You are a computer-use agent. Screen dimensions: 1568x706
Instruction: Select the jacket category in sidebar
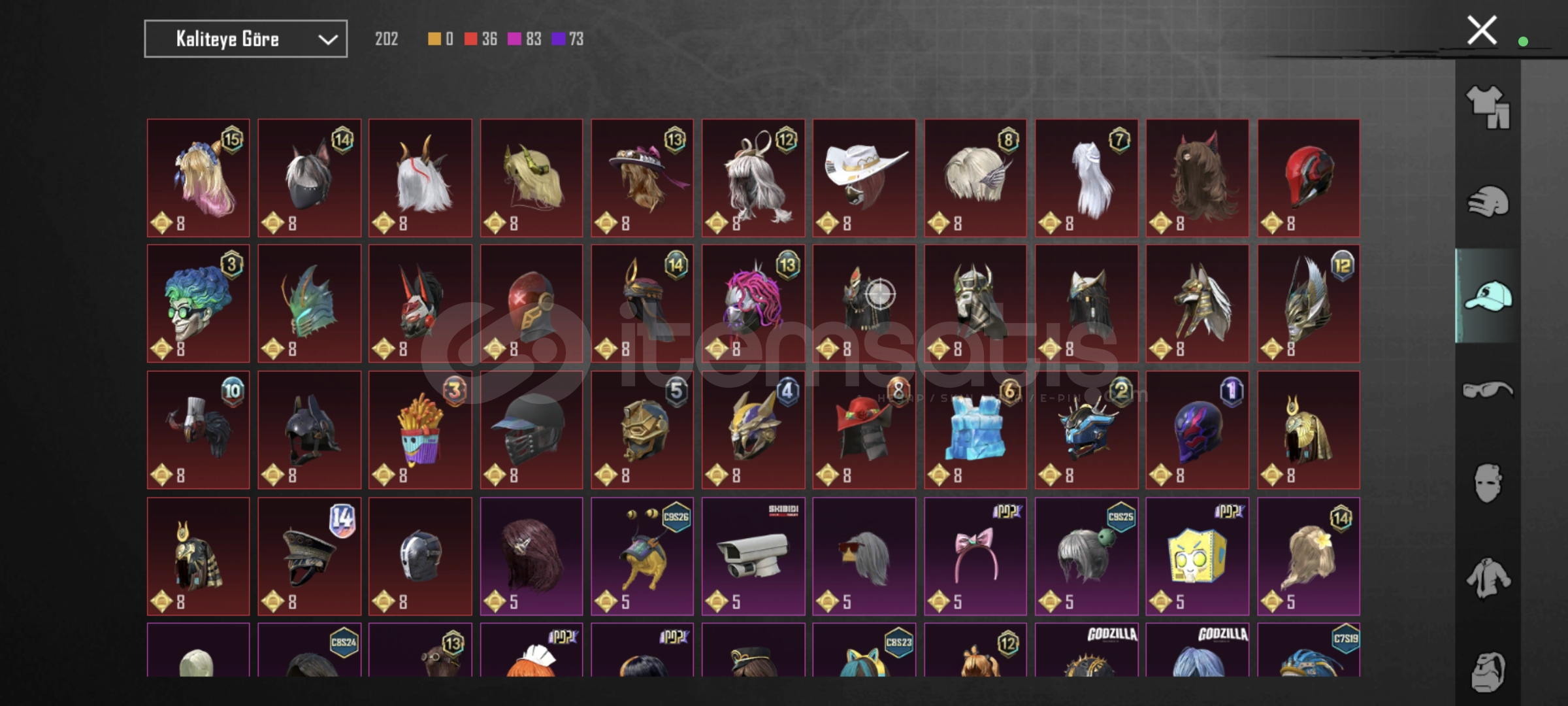pyautogui.click(x=1488, y=578)
